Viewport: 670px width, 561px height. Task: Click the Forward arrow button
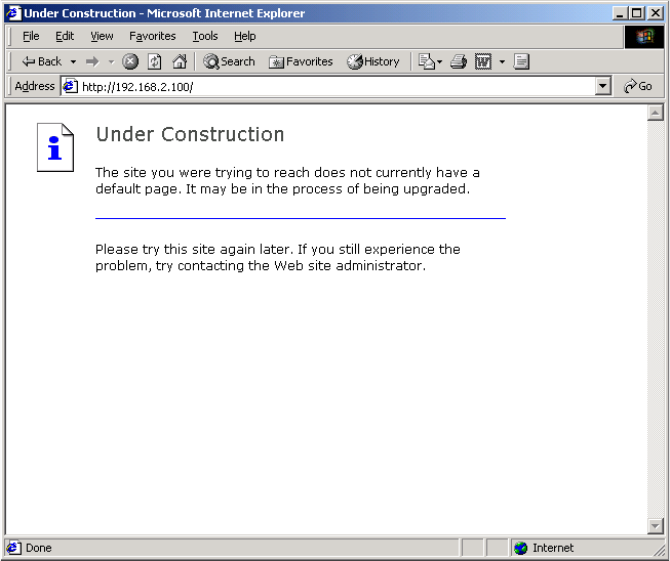coord(92,62)
